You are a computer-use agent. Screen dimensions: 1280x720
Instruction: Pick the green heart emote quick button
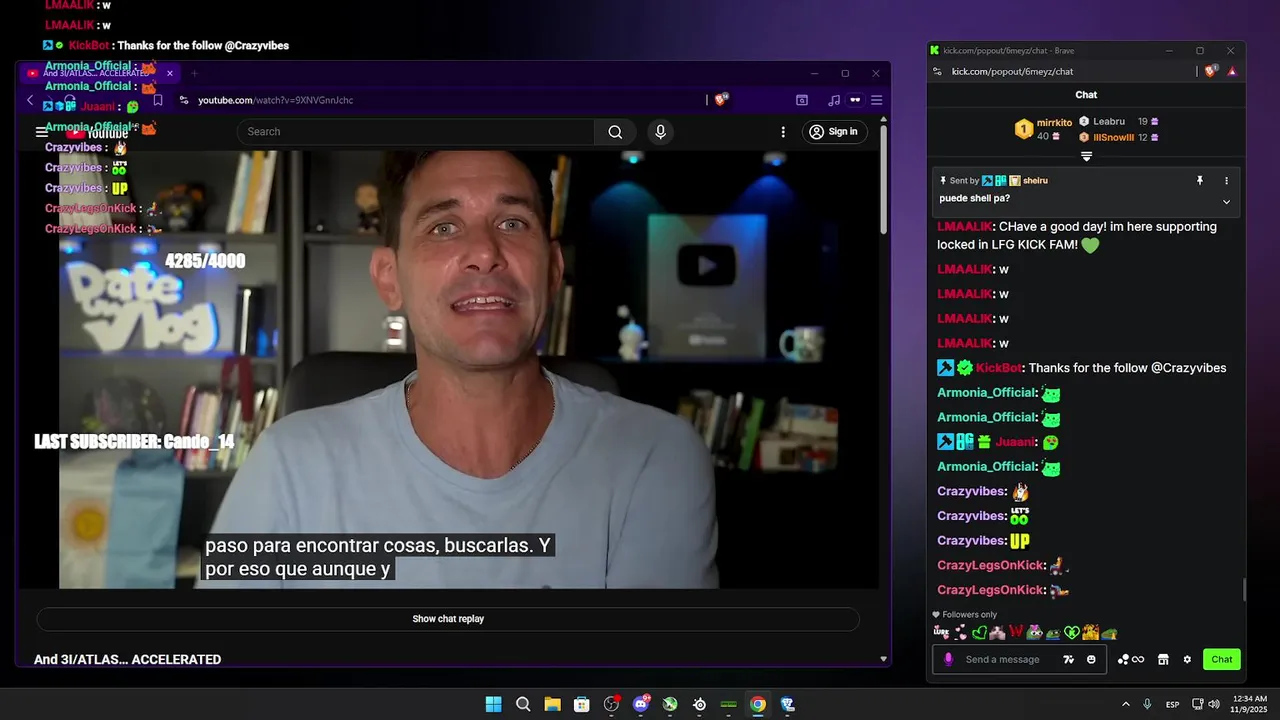tap(980, 632)
